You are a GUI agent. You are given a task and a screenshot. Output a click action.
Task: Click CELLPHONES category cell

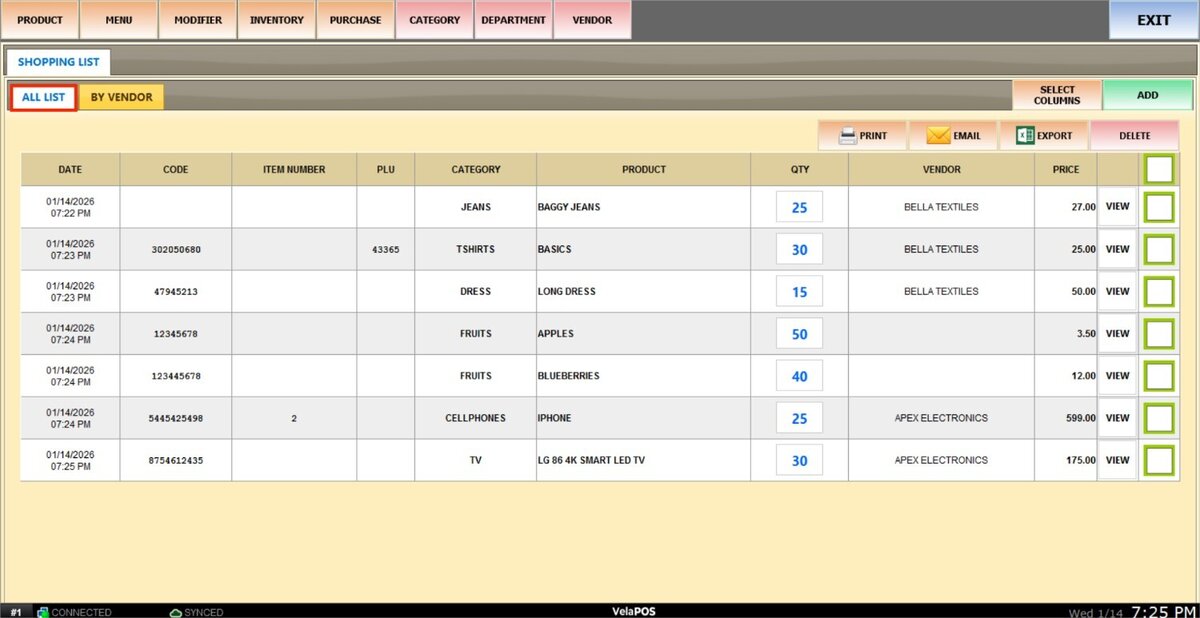coord(476,418)
